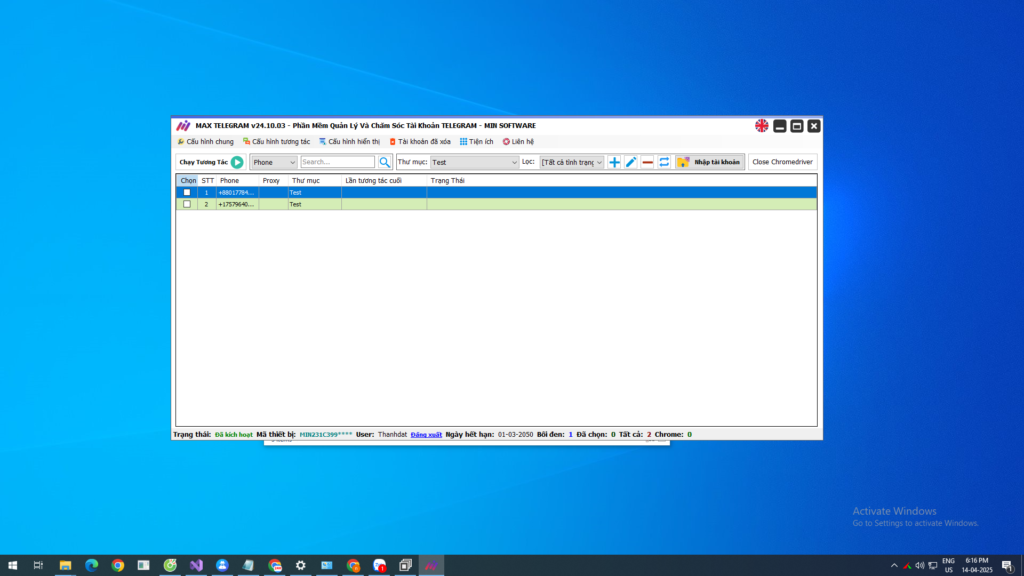Click the Chọn column header to select all

pyautogui.click(x=188, y=181)
